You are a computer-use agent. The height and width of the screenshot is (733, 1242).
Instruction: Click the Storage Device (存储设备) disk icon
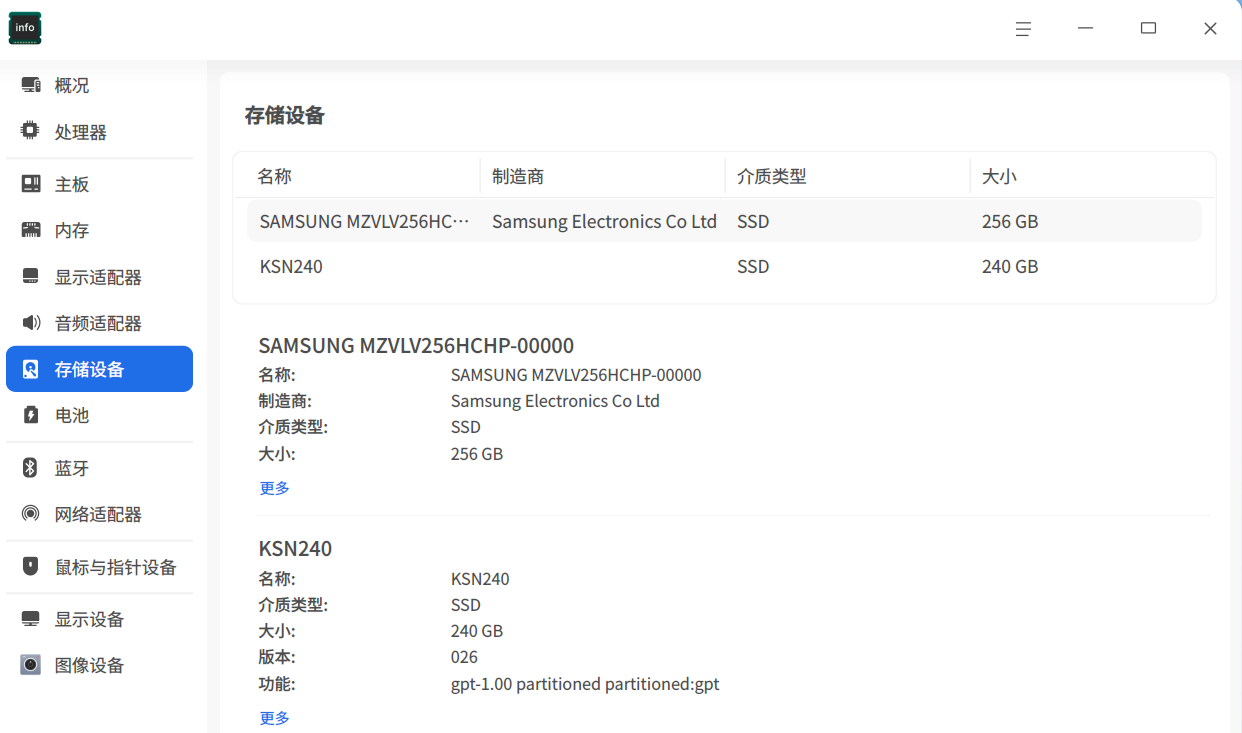31,369
